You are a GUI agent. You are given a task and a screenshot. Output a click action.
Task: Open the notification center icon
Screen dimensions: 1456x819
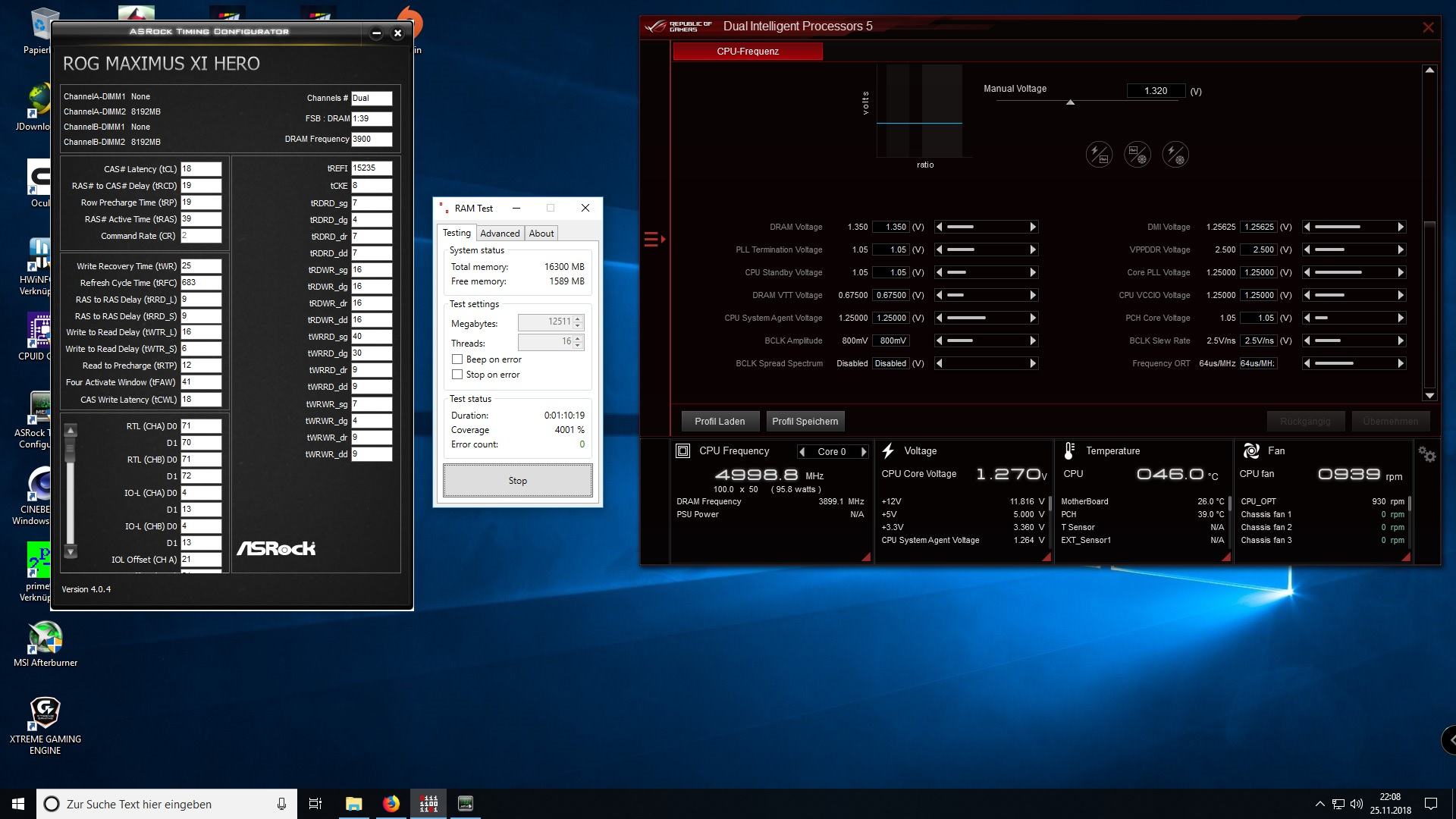coord(1431,804)
